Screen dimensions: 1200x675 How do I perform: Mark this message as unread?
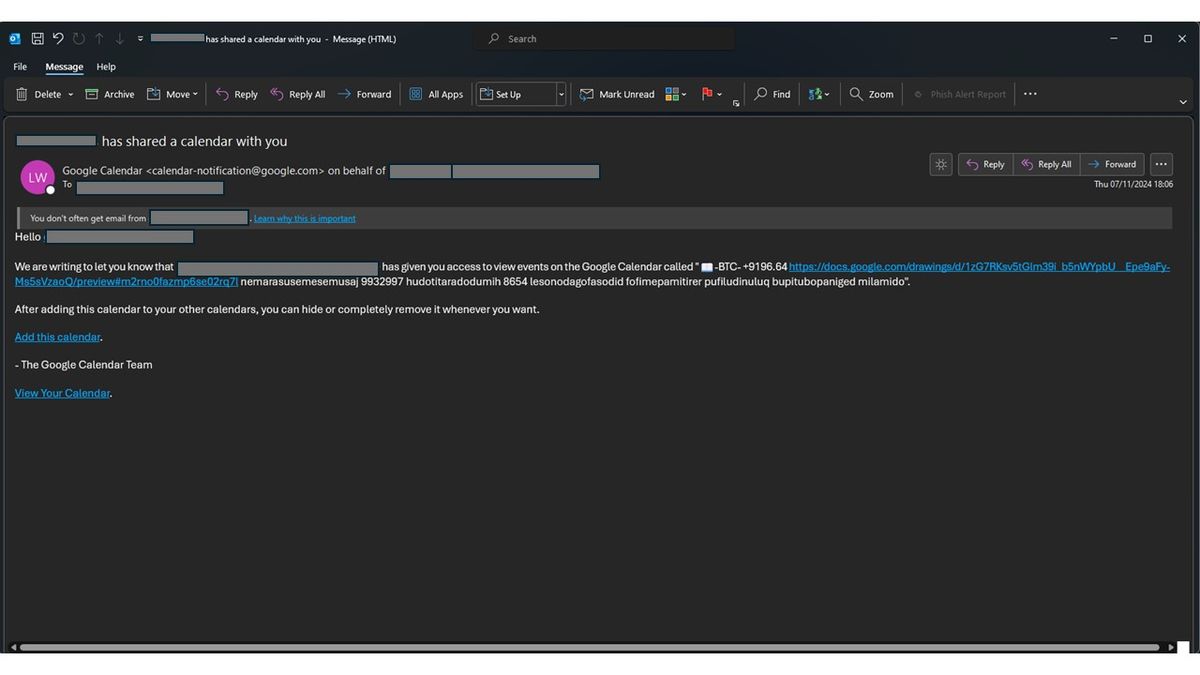click(x=617, y=94)
